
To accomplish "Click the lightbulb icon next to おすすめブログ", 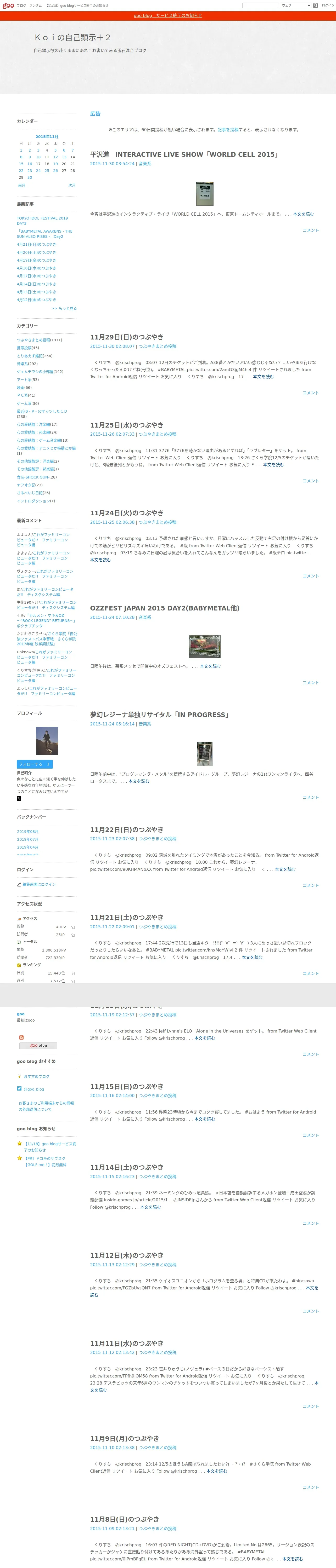I will pos(20,1076).
